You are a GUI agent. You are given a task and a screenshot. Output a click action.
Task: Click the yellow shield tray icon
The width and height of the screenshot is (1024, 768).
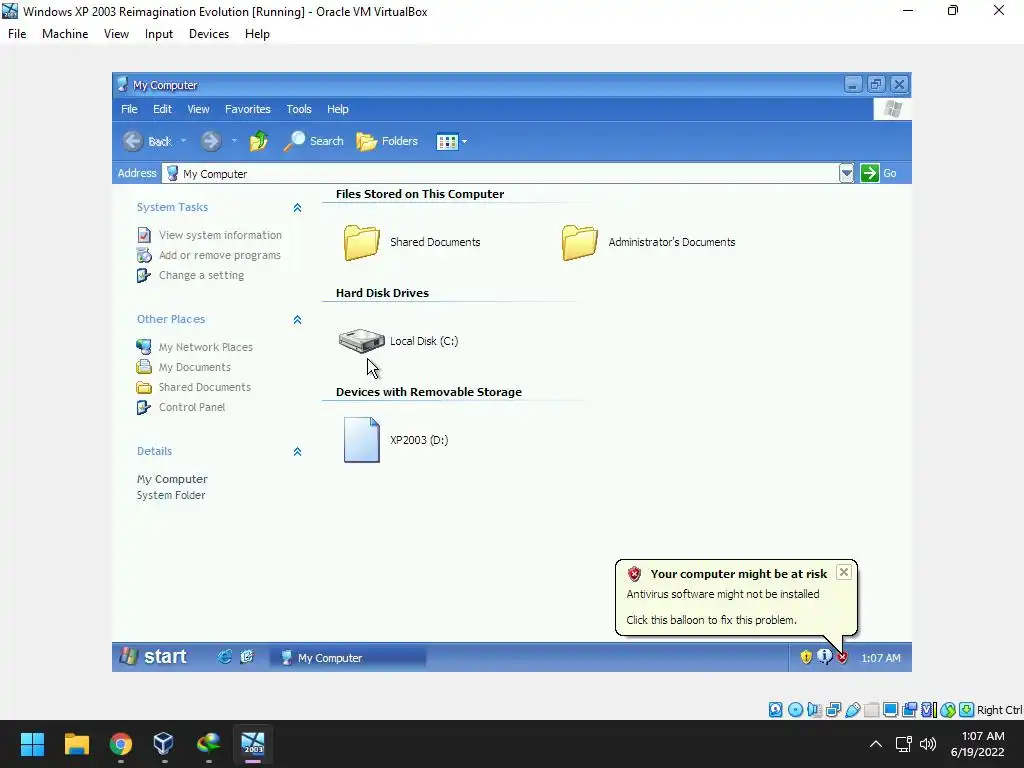[x=806, y=658]
